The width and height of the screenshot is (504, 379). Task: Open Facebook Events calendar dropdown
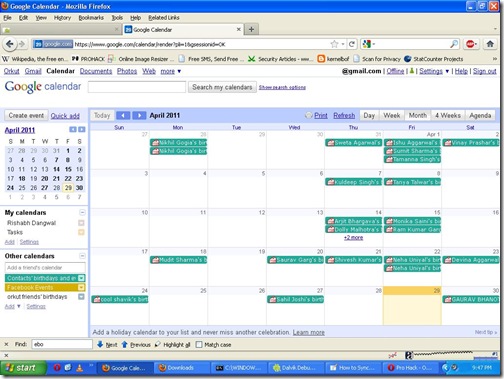[x=81, y=287]
